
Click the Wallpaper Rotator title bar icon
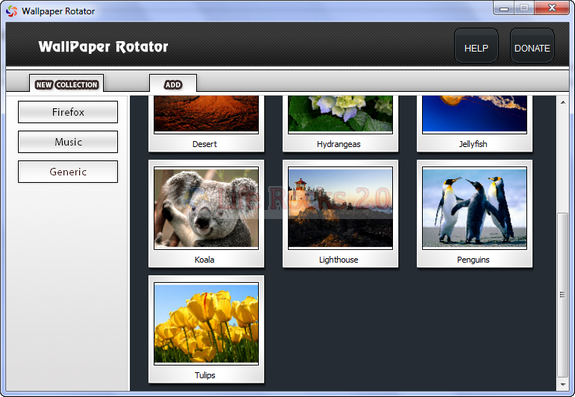[12, 11]
